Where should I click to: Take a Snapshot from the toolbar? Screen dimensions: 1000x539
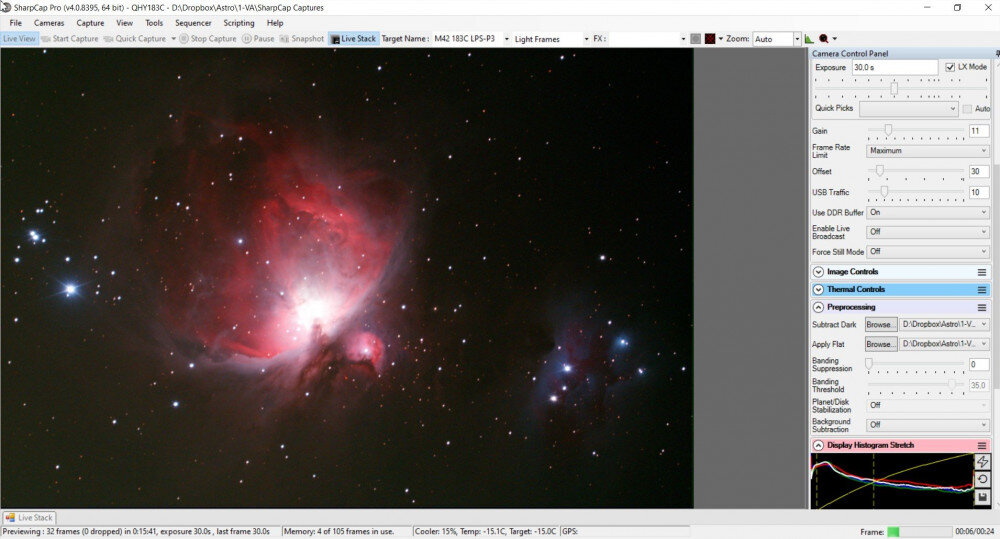[x=302, y=39]
